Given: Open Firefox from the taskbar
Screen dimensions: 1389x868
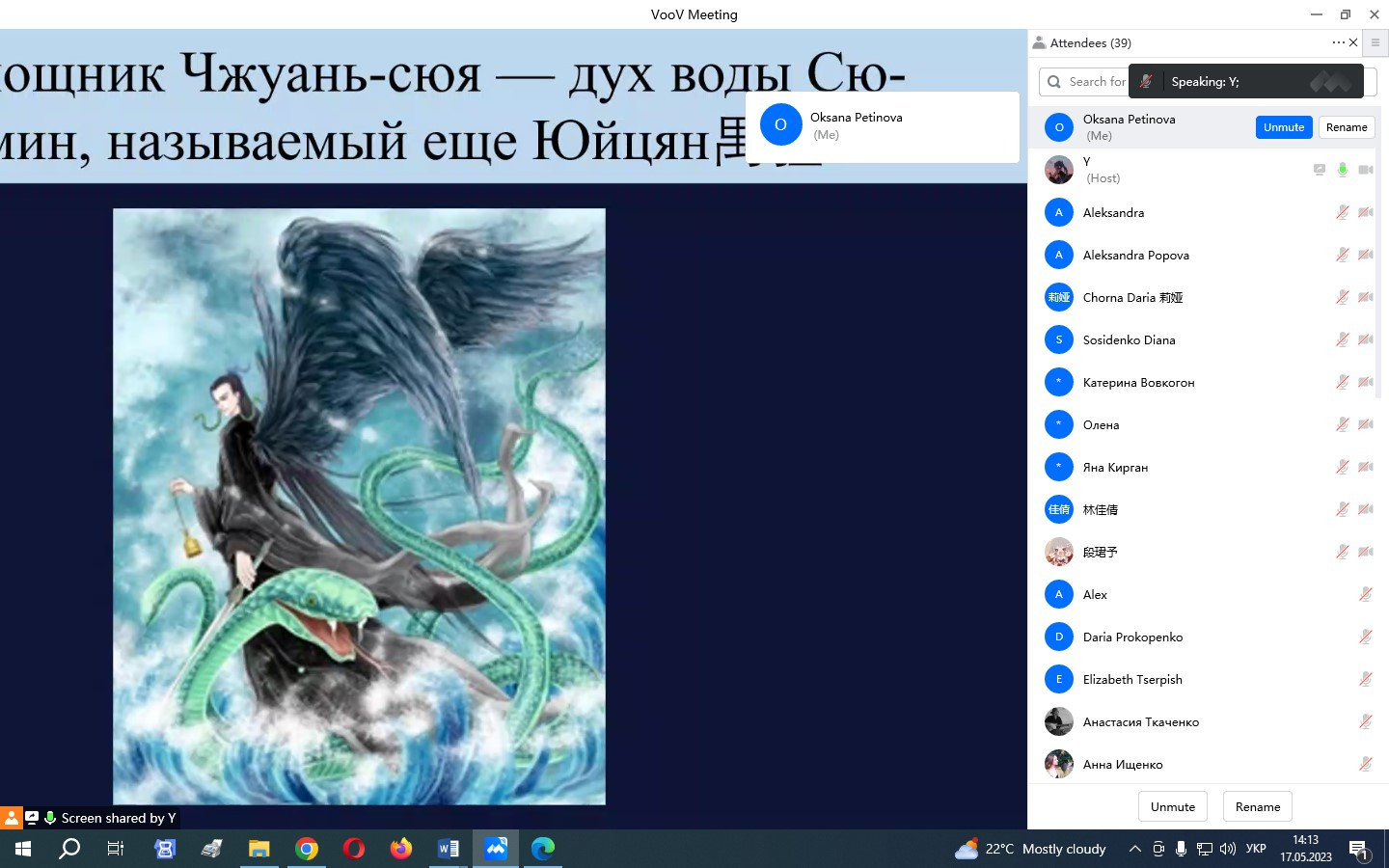Looking at the screenshot, I should [x=401, y=849].
